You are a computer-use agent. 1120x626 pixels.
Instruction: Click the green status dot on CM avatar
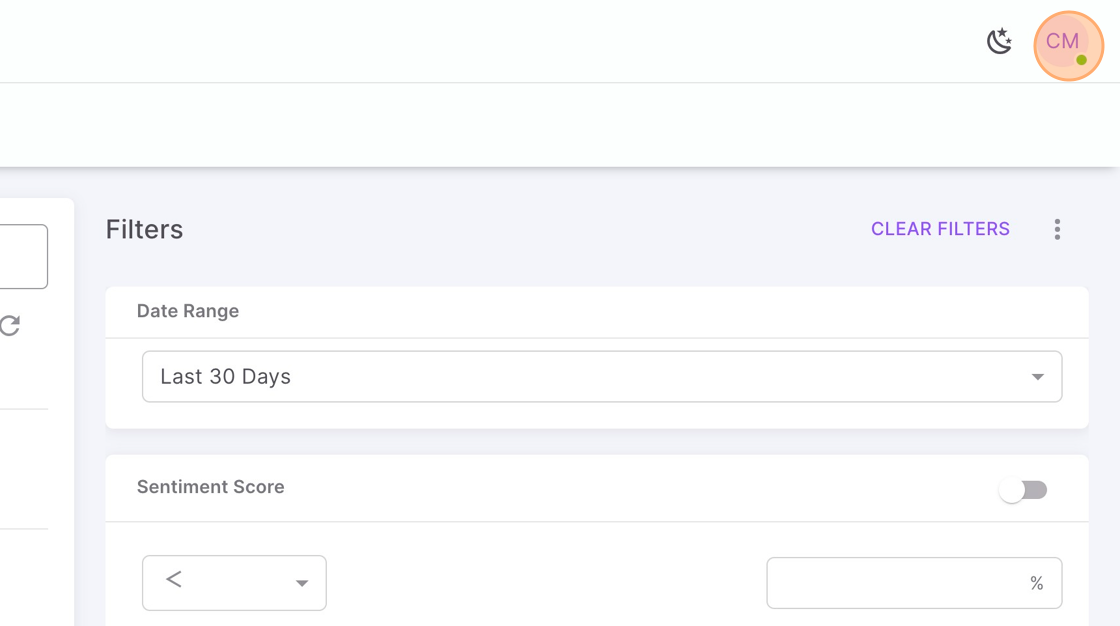click(1081, 60)
